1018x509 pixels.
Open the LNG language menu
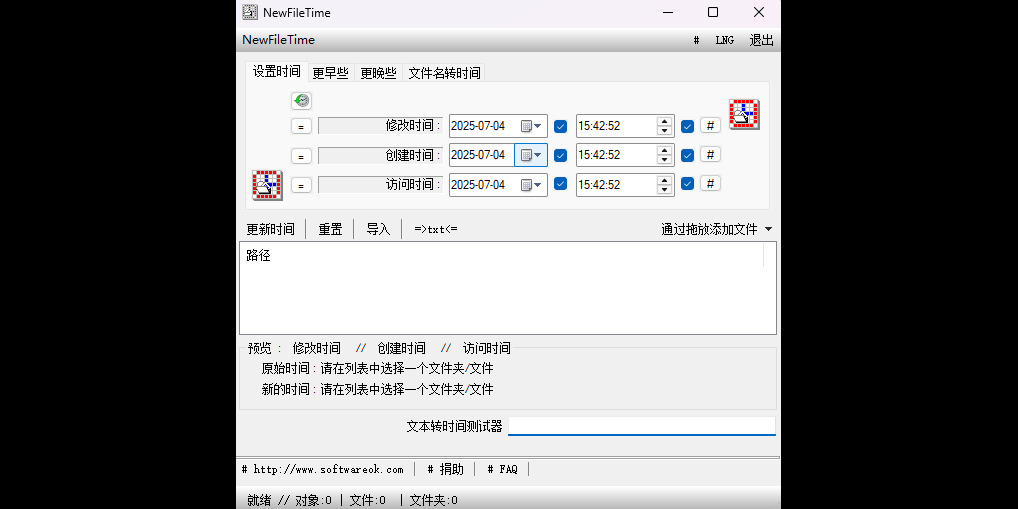(725, 40)
